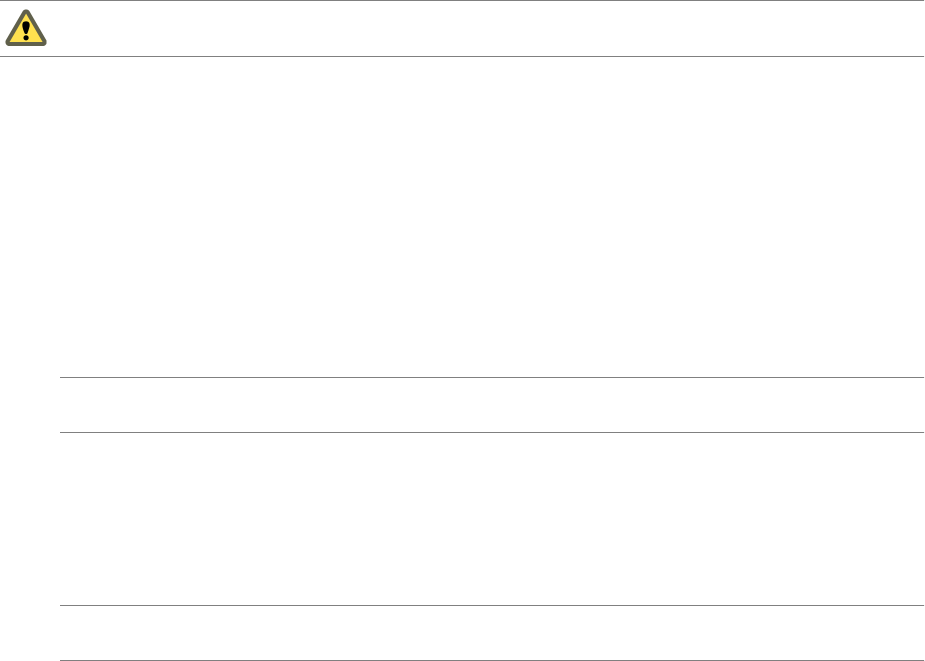Click the blank section between the two bordered rows
The width and height of the screenshot is (925, 661).
492,519
